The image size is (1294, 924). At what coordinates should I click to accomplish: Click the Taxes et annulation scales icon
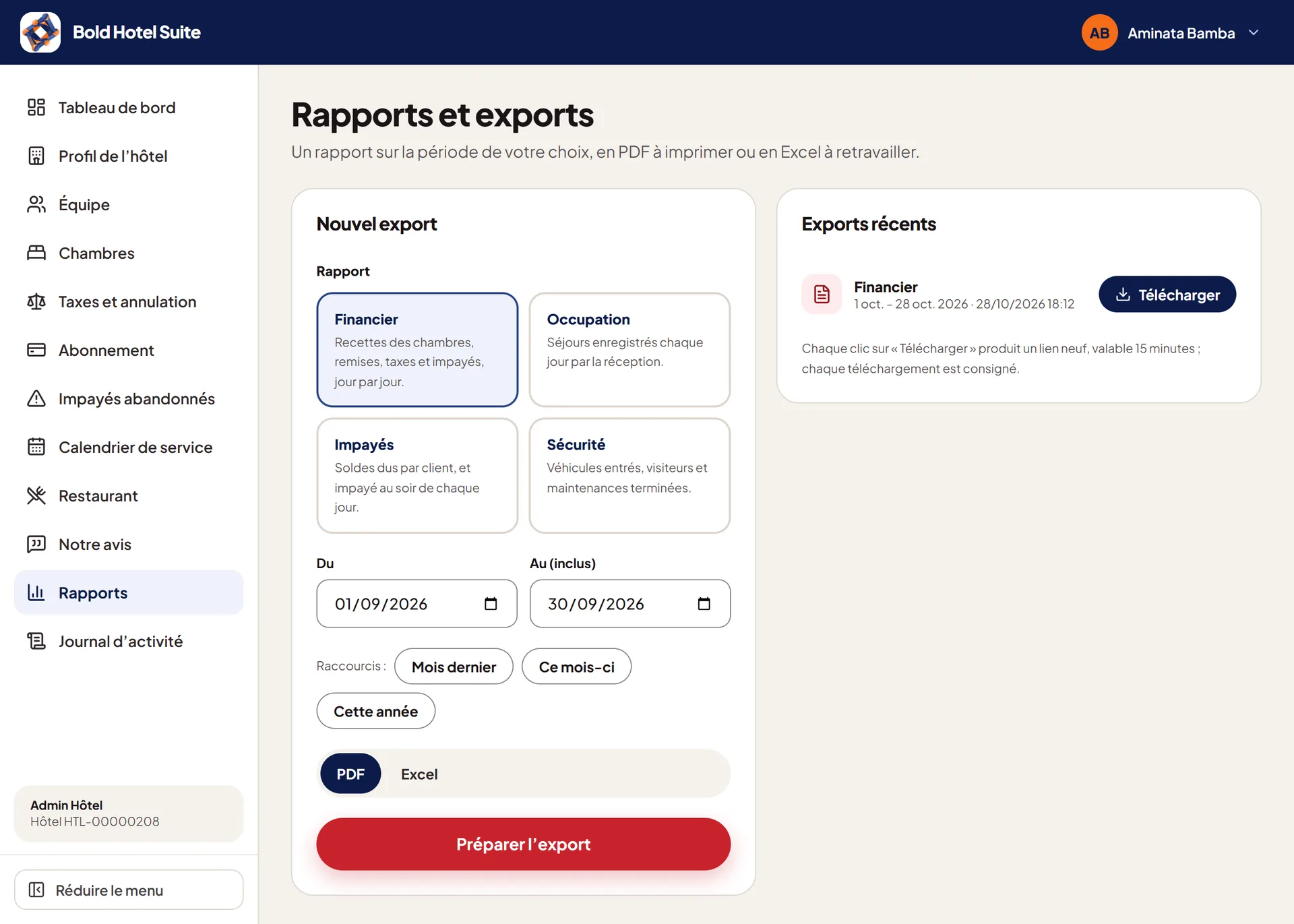coord(36,301)
